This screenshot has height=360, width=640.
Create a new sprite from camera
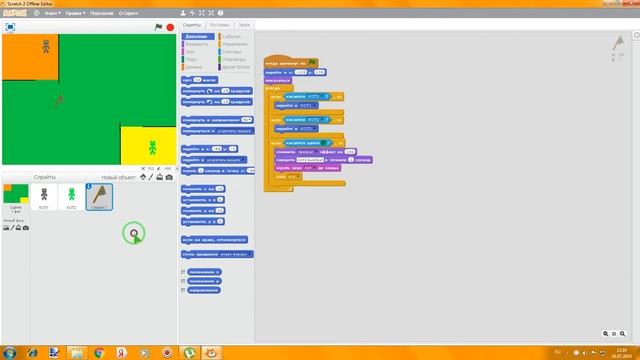(x=169, y=177)
